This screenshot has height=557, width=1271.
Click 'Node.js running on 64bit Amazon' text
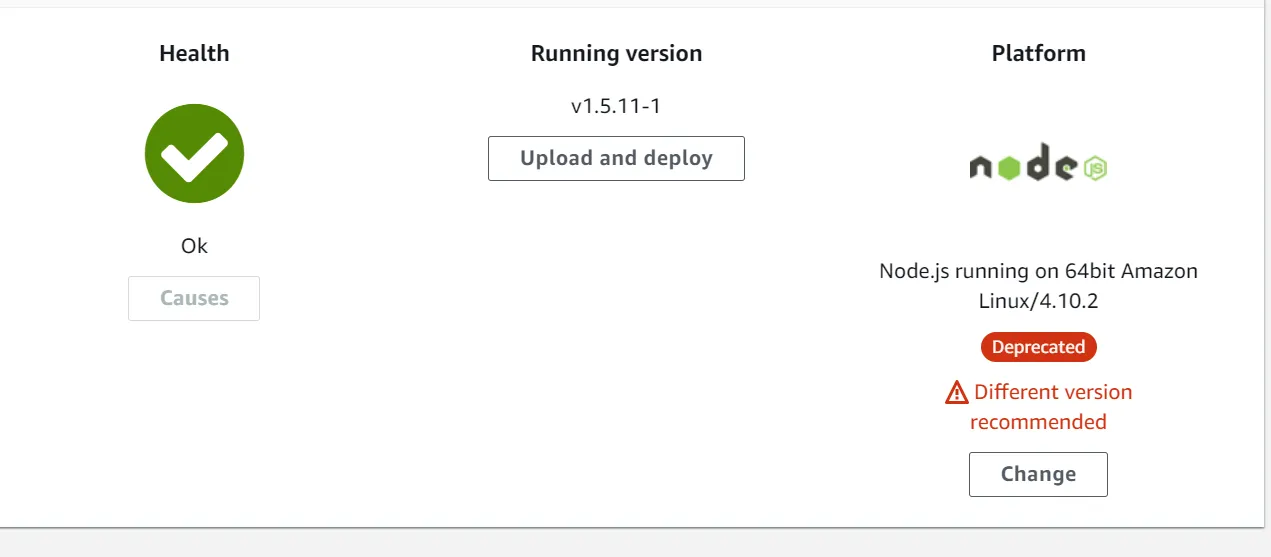coord(1038,271)
